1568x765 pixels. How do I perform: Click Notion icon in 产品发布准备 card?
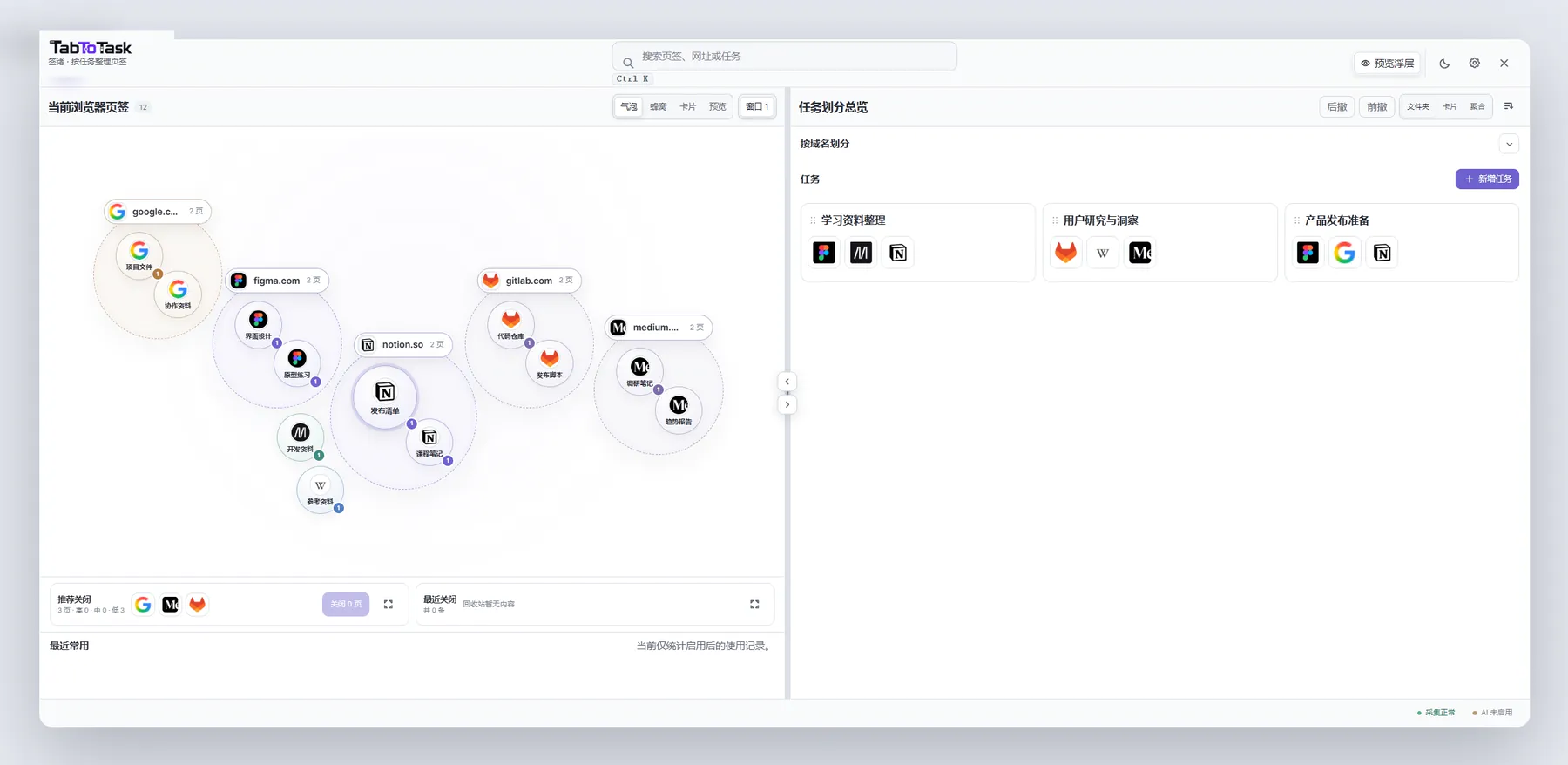click(x=1382, y=253)
